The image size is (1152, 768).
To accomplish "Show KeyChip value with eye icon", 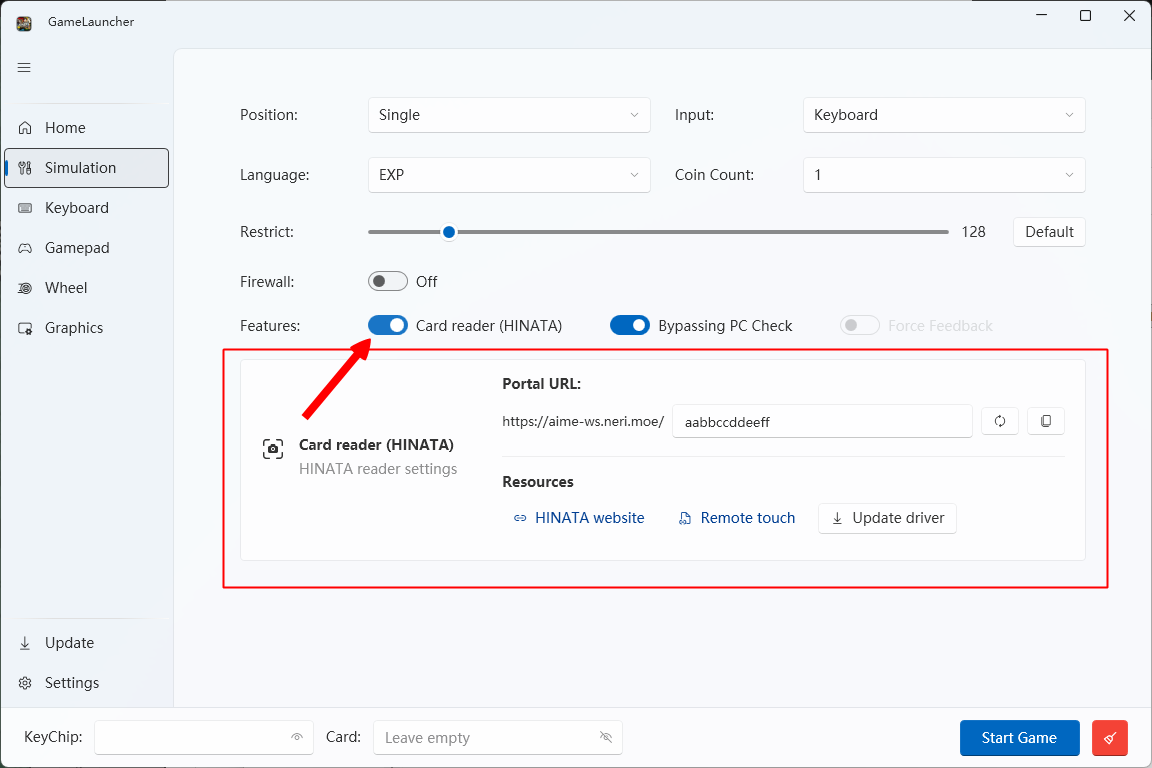I will [297, 737].
